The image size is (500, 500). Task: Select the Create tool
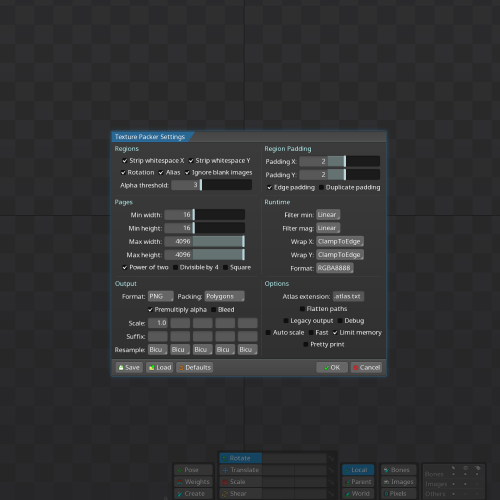click(193, 494)
